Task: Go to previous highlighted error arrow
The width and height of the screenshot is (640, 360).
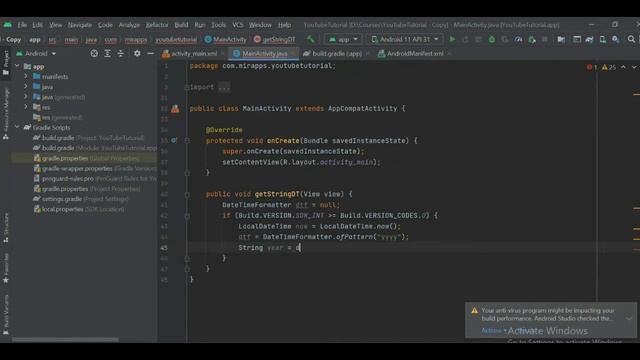Action: tap(623, 67)
